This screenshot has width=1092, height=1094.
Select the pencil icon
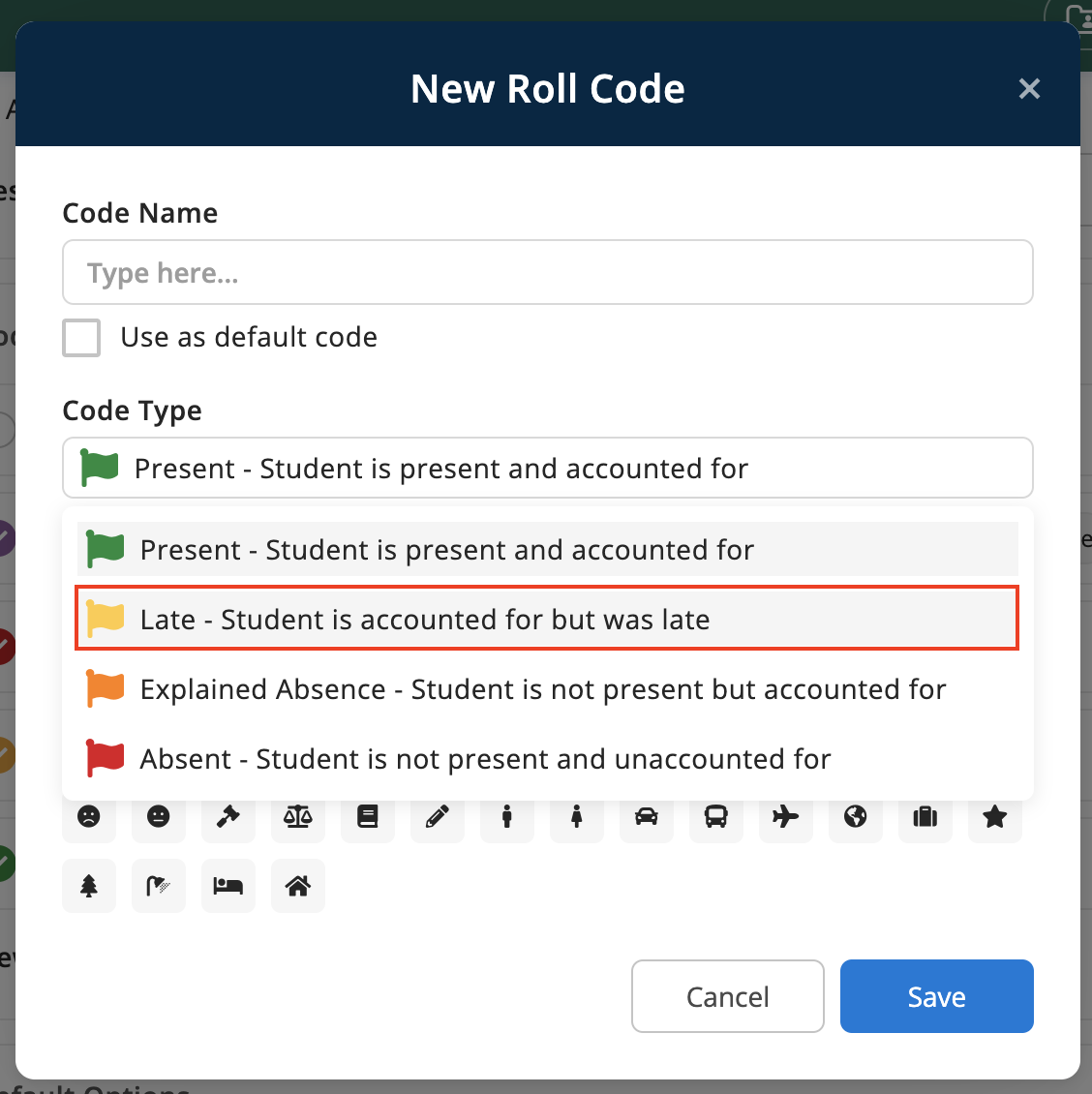click(438, 817)
